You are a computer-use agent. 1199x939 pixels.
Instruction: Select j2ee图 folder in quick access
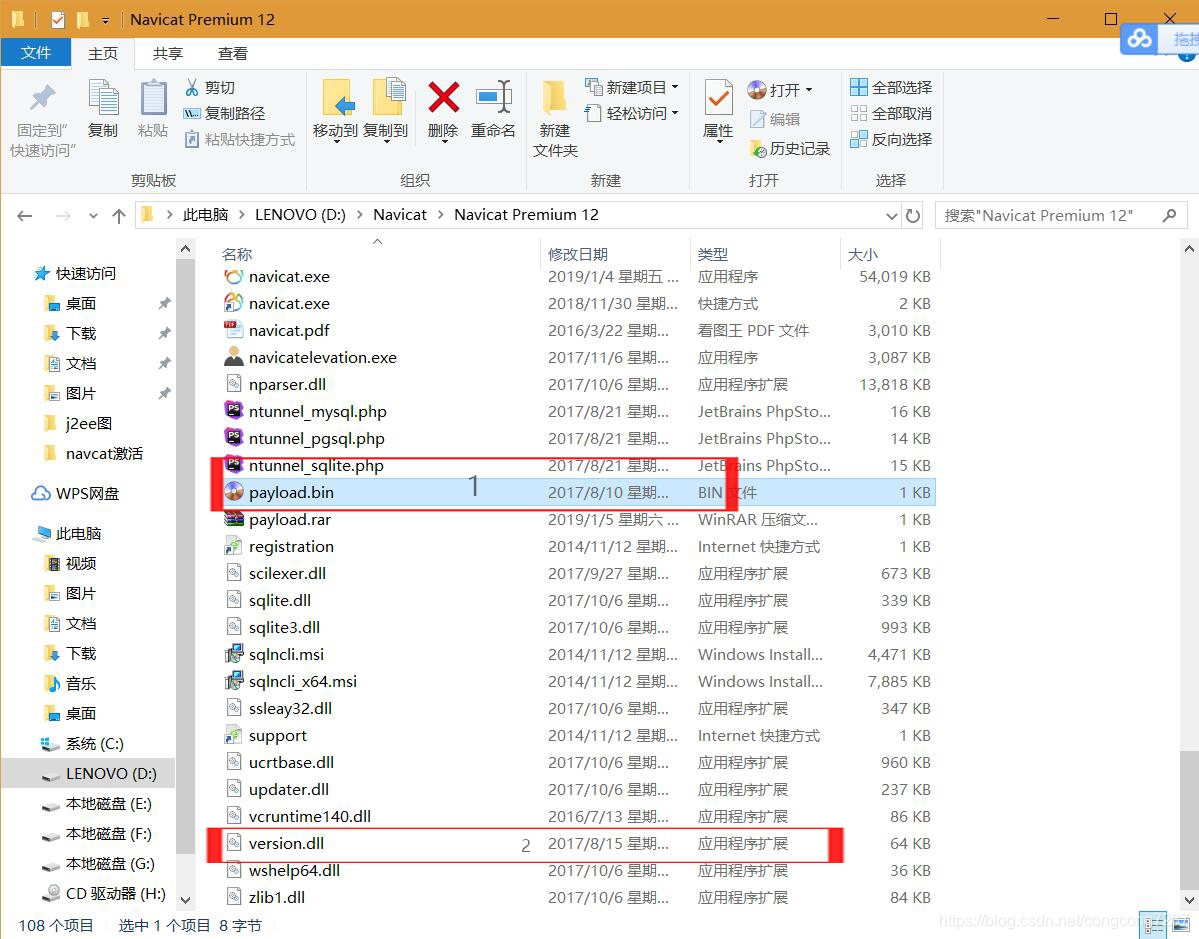point(79,424)
